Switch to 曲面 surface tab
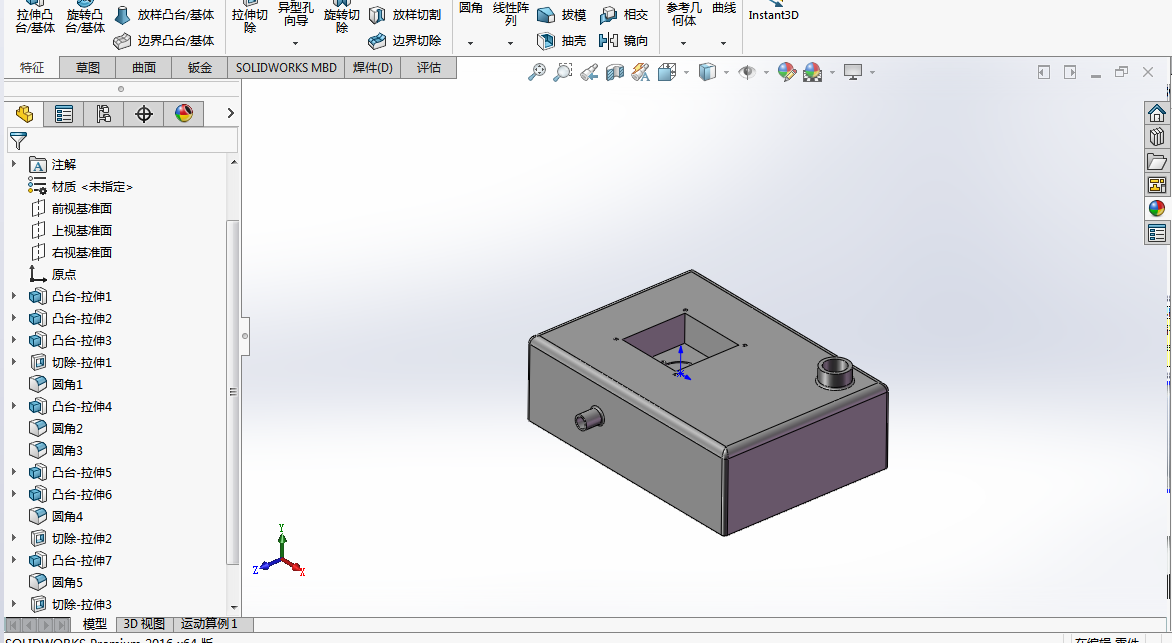Viewport: 1172px width, 643px height. tap(144, 67)
